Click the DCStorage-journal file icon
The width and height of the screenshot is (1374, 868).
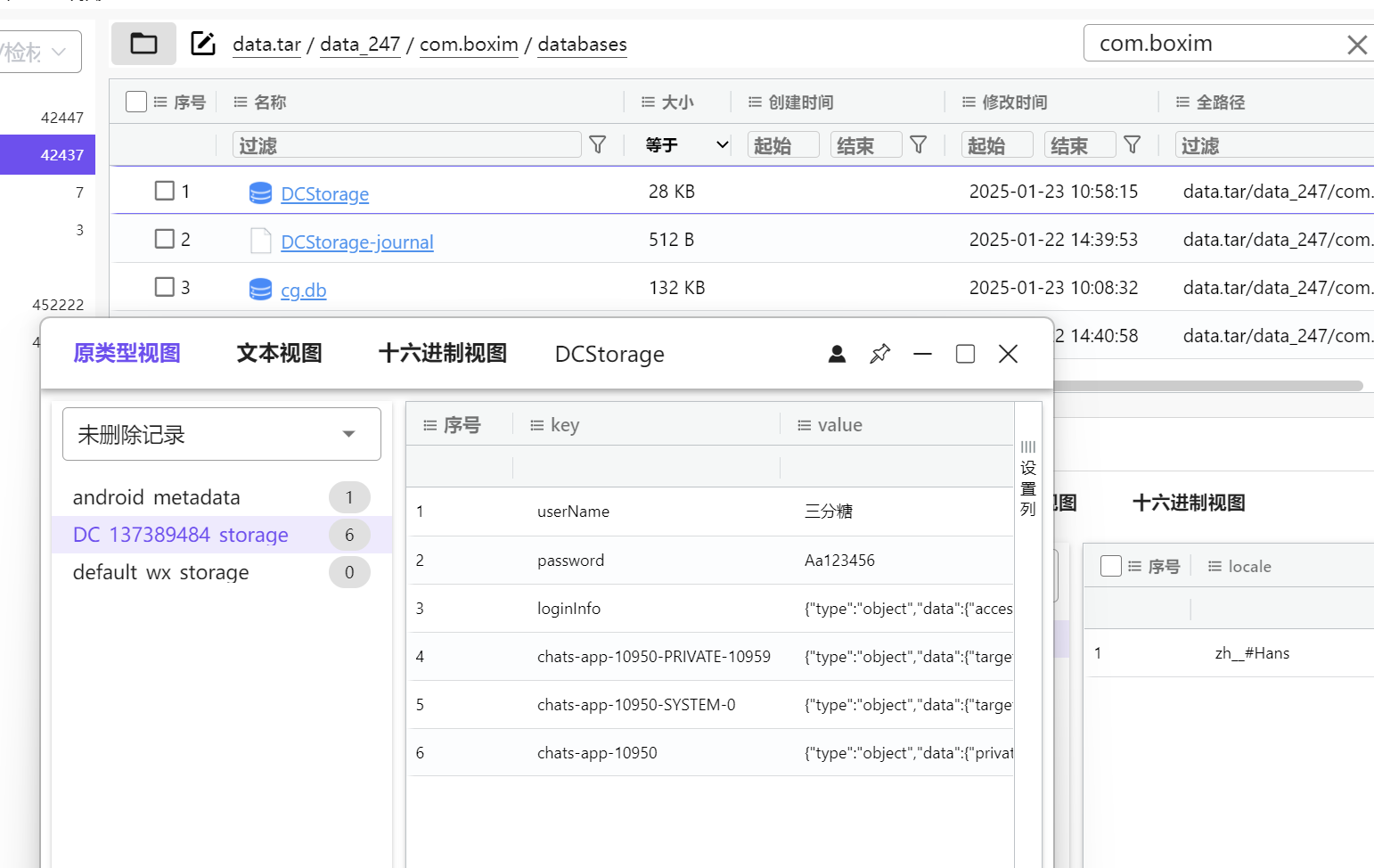(260, 242)
